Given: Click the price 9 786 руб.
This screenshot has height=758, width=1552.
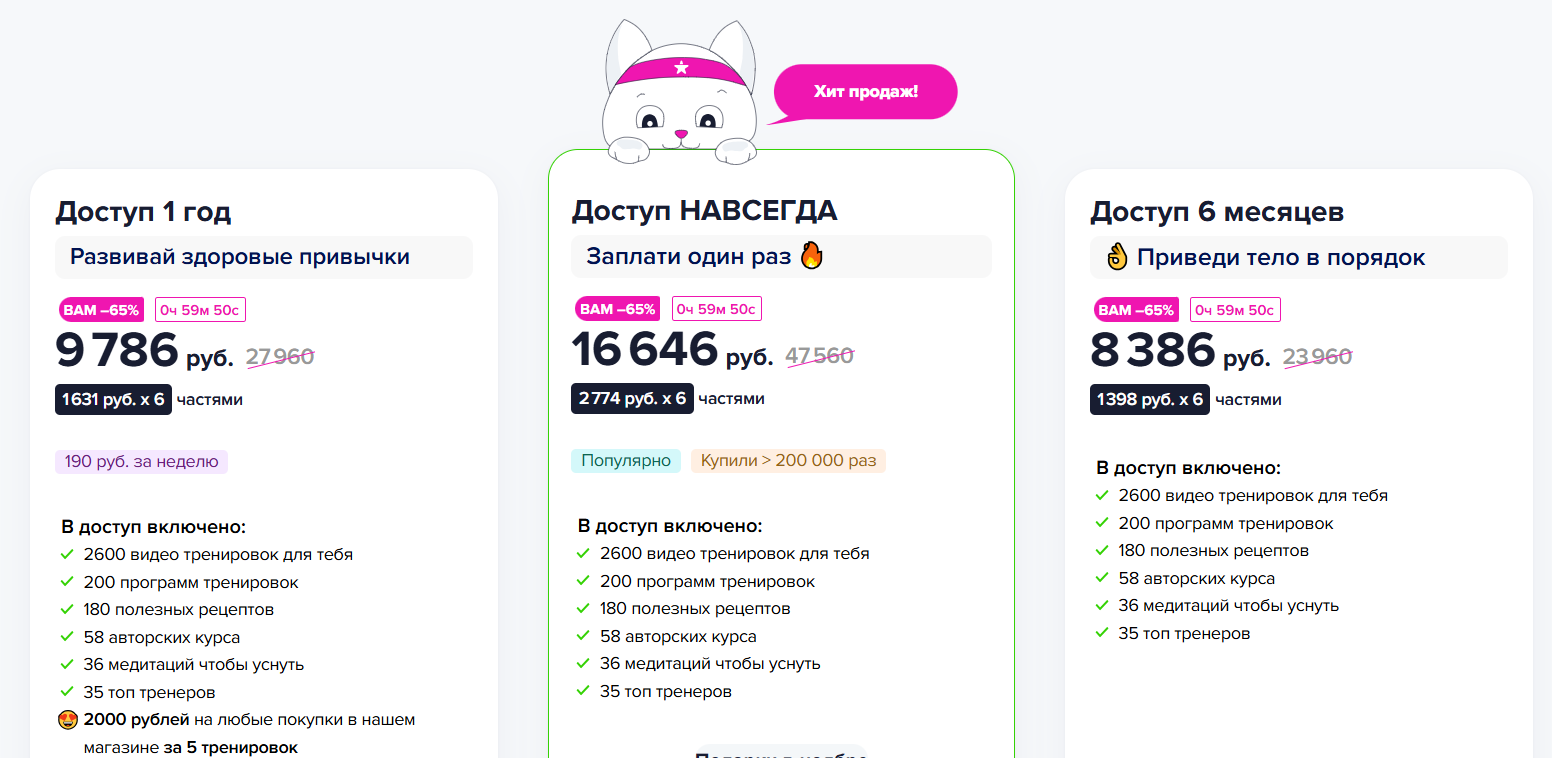Looking at the screenshot, I should click(145, 351).
